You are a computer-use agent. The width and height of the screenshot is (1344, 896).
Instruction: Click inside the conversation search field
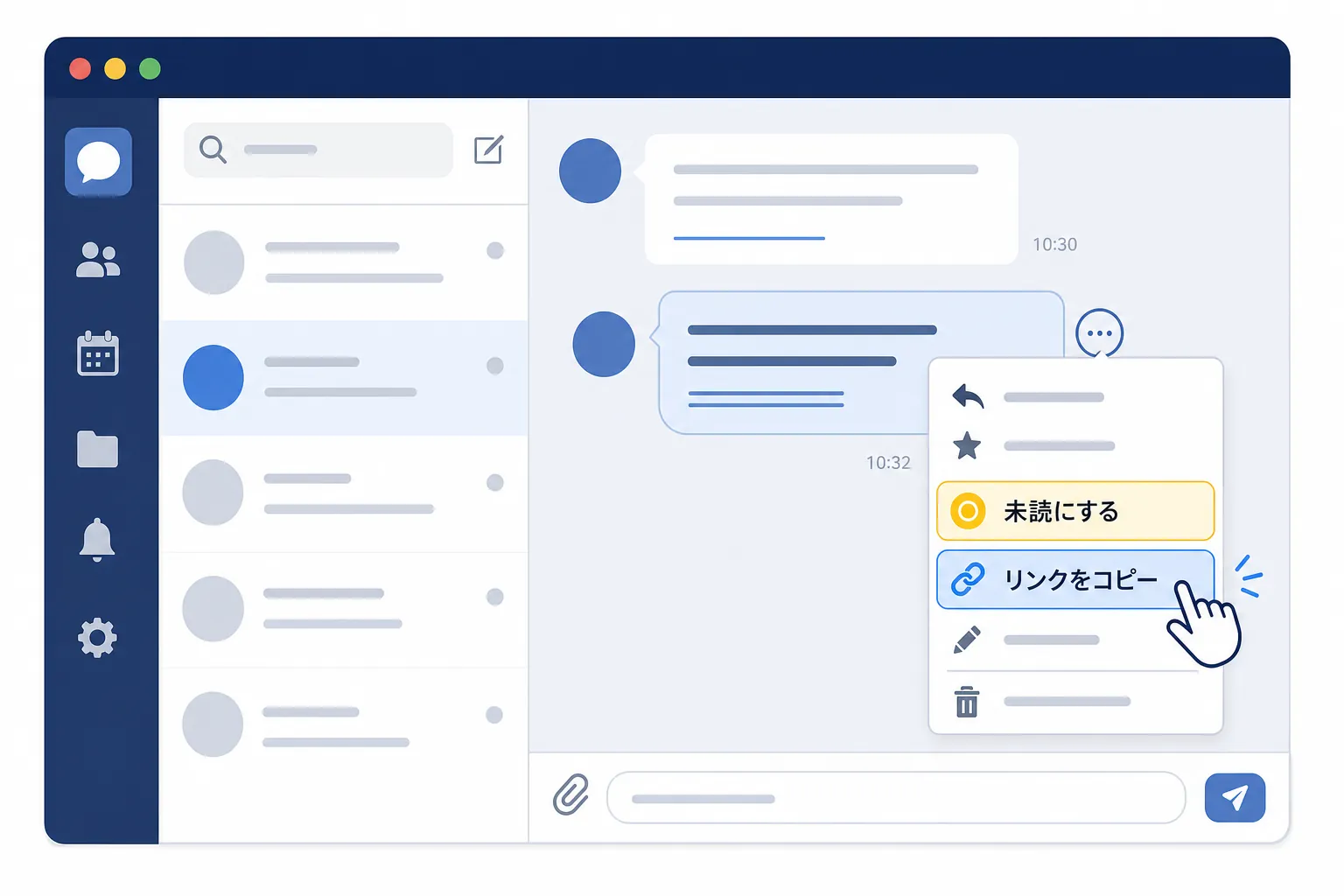click(318, 150)
